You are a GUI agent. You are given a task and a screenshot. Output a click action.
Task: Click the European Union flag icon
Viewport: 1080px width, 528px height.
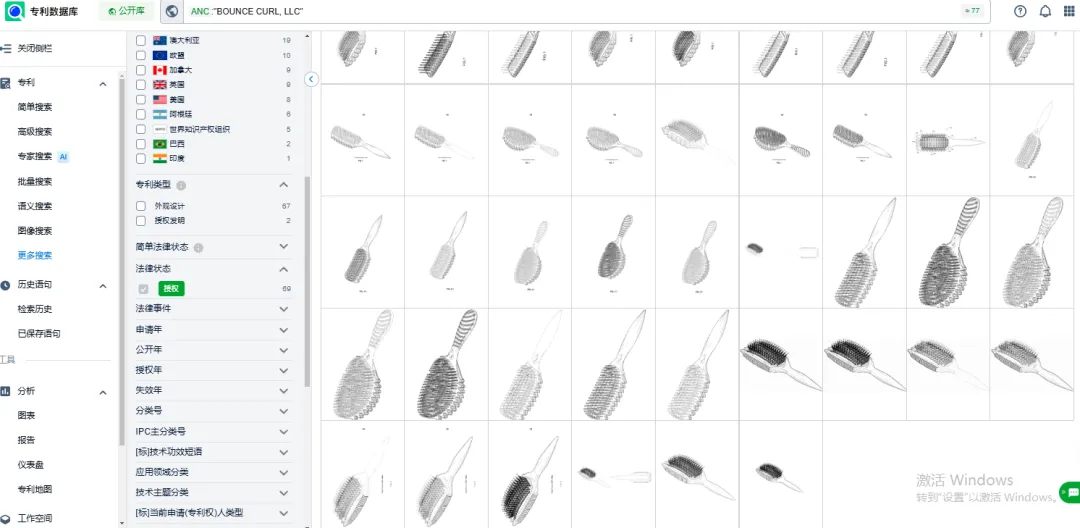[160, 55]
